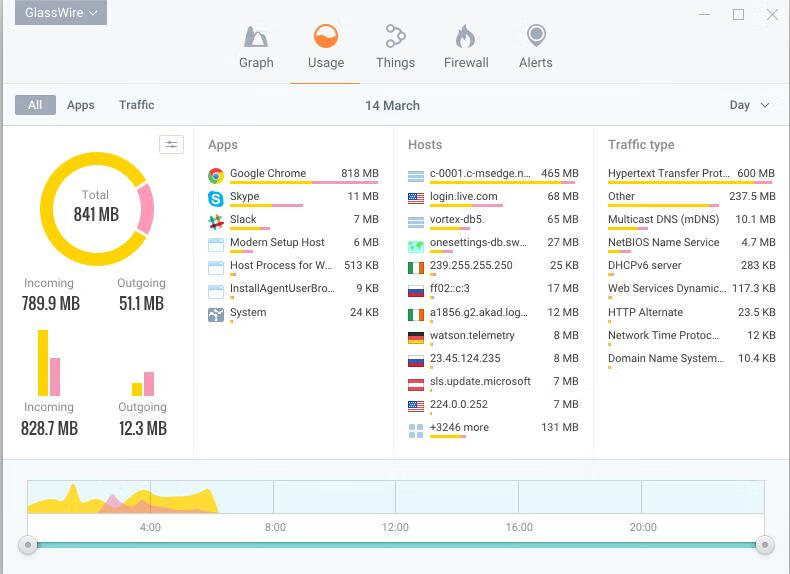The width and height of the screenshot is (790, 574).
Task: Click the filter settings sliders icon
Action: 171,145
